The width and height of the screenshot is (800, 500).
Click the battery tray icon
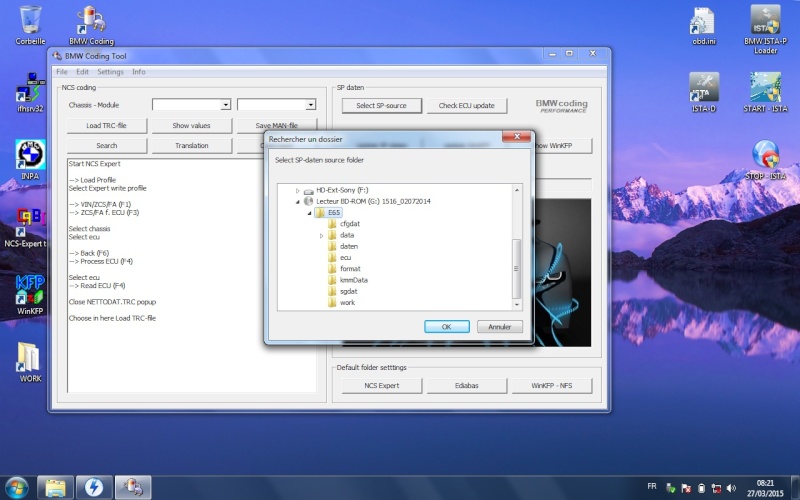[701, 488]
